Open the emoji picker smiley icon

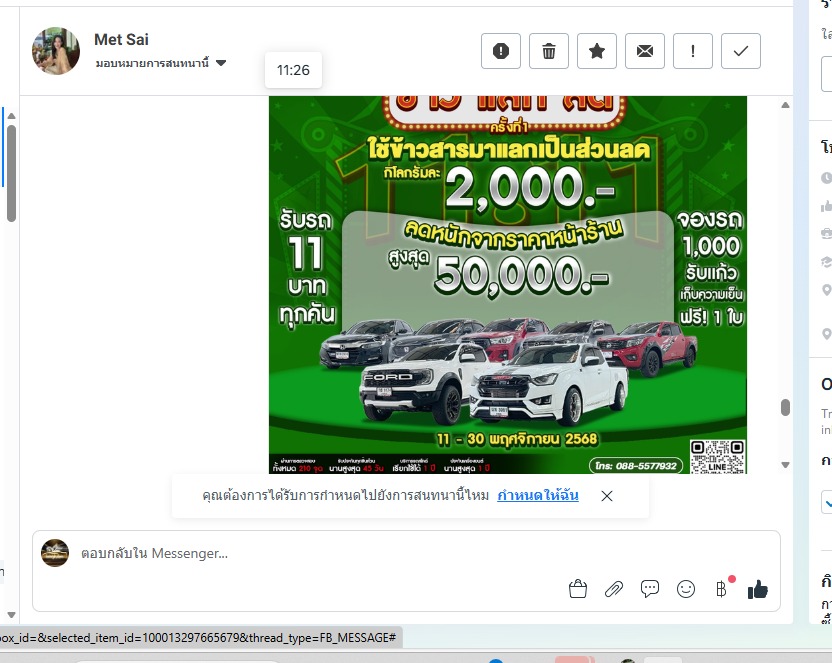point(686,589)
